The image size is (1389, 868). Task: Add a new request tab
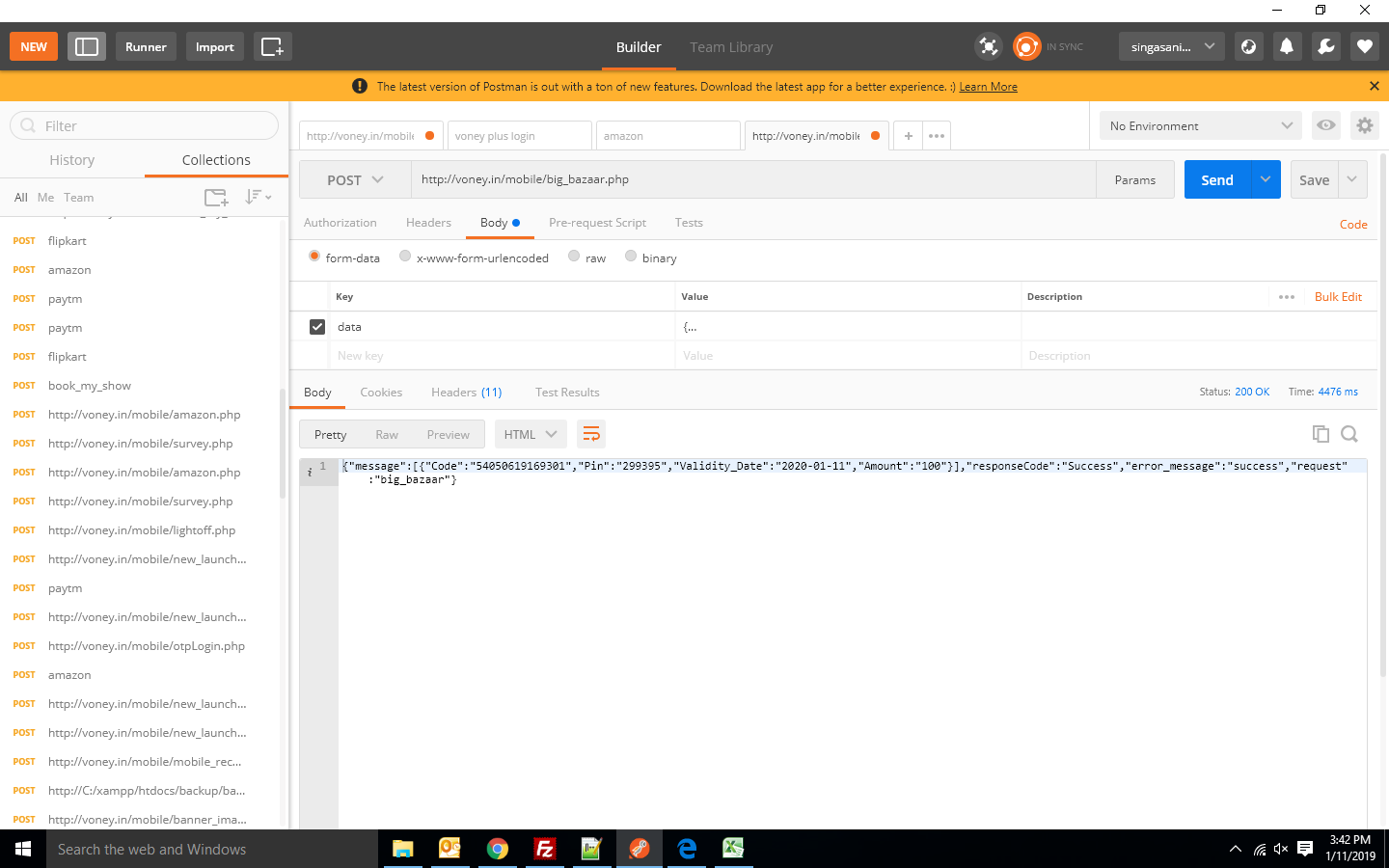coord(908,136)
